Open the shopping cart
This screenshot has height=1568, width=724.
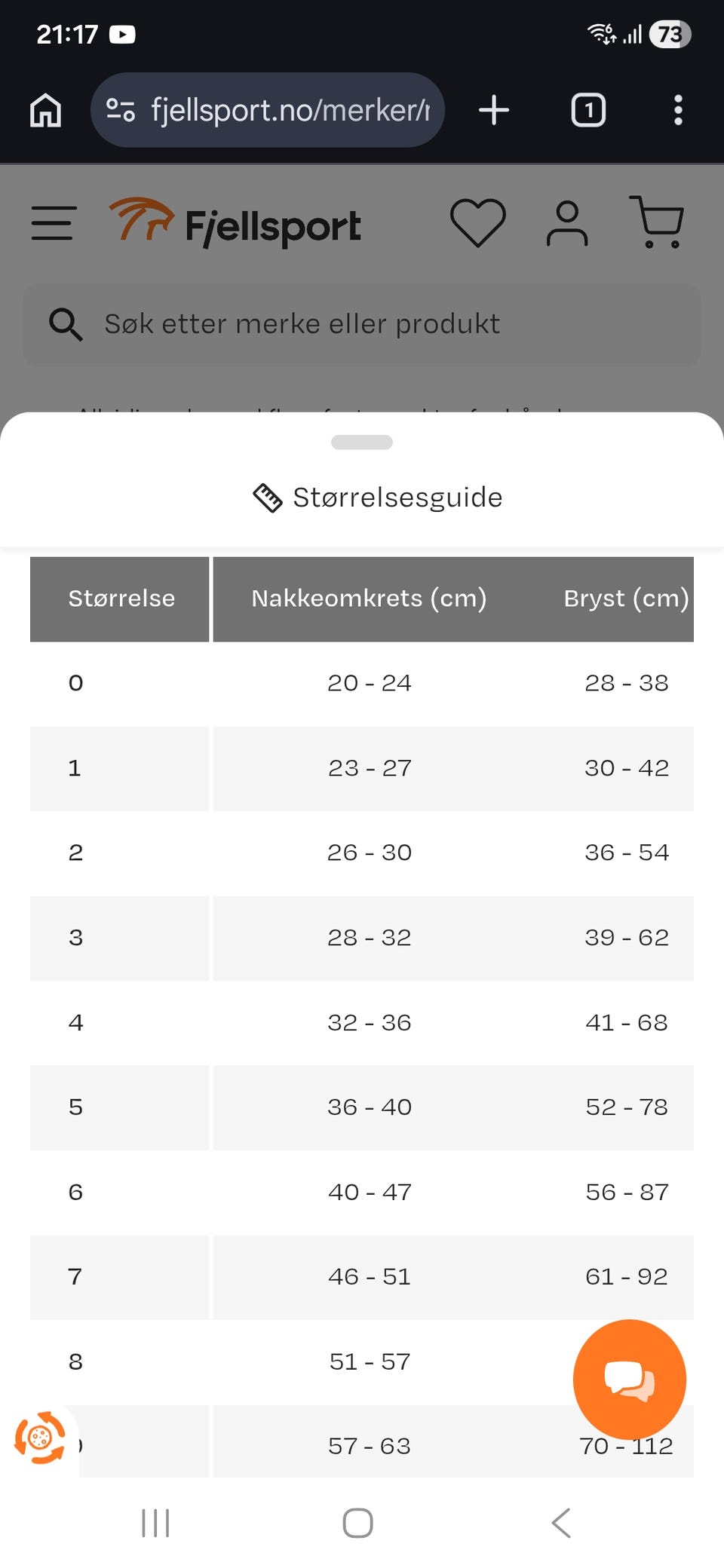tap(658, 222)
